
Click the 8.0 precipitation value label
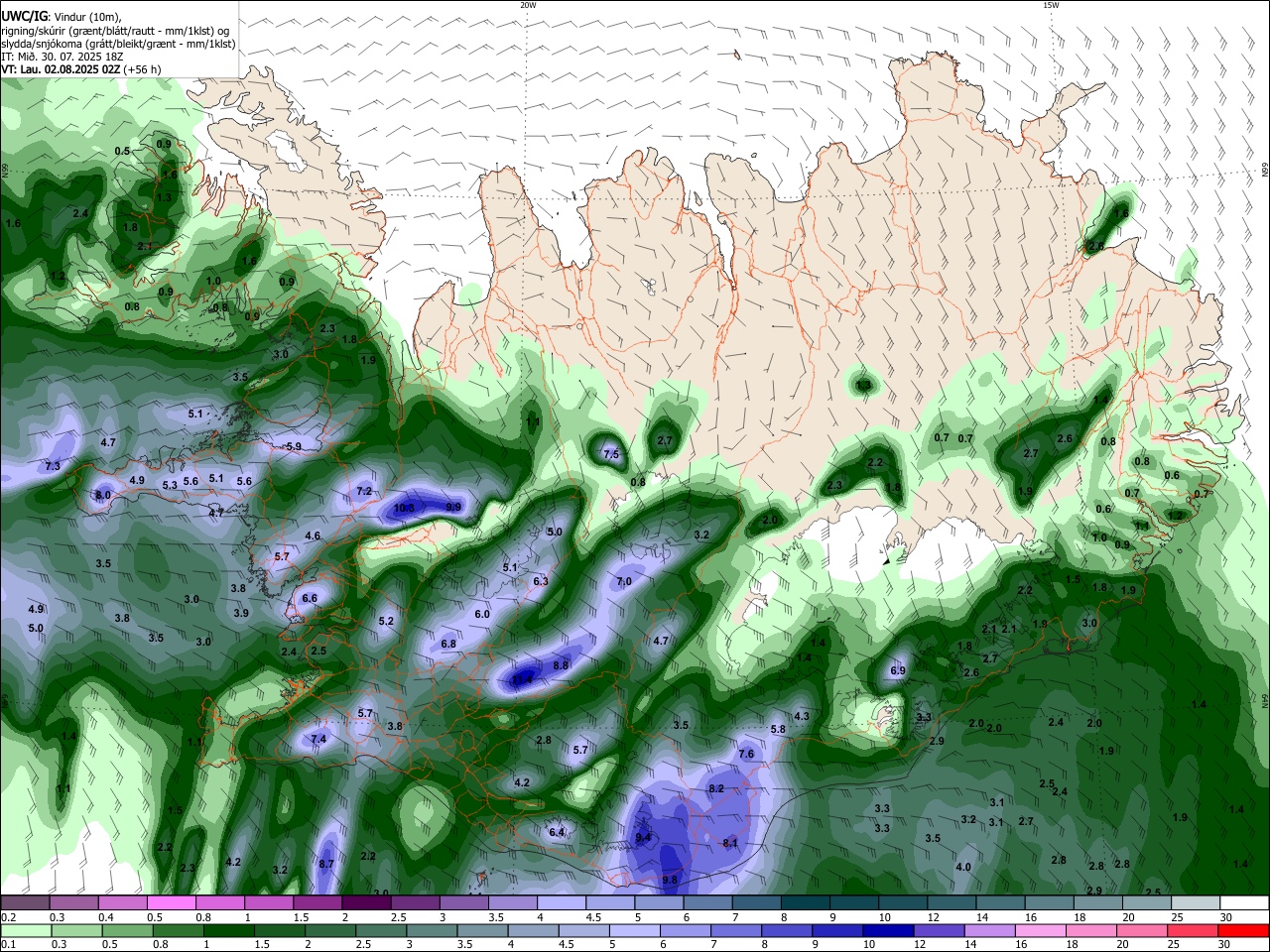coord(102,496)
